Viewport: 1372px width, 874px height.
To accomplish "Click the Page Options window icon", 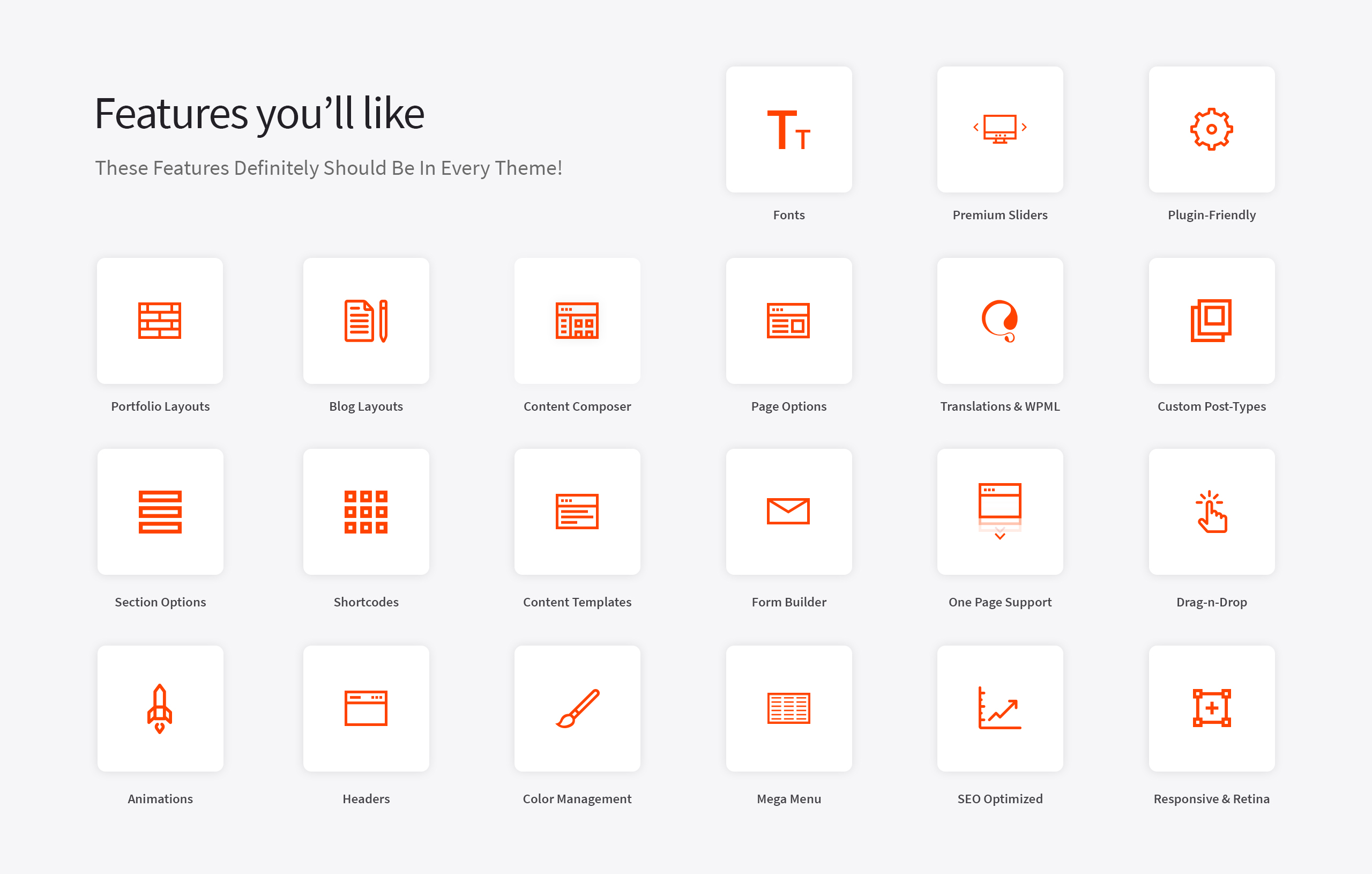I will point(788,321).
